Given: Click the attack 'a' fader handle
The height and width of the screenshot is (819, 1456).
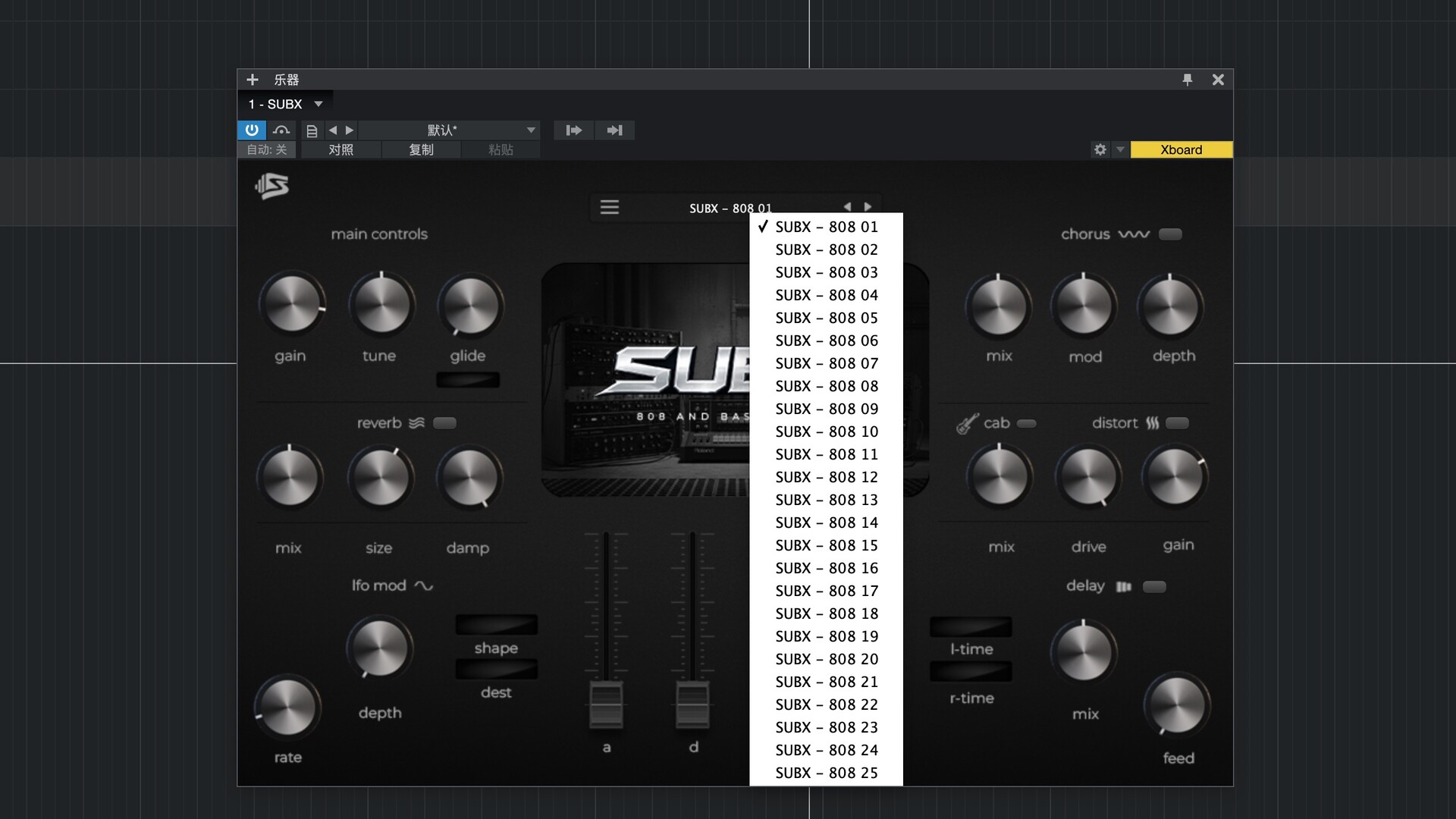Looking at the screenshot, I should pos(606,704).
